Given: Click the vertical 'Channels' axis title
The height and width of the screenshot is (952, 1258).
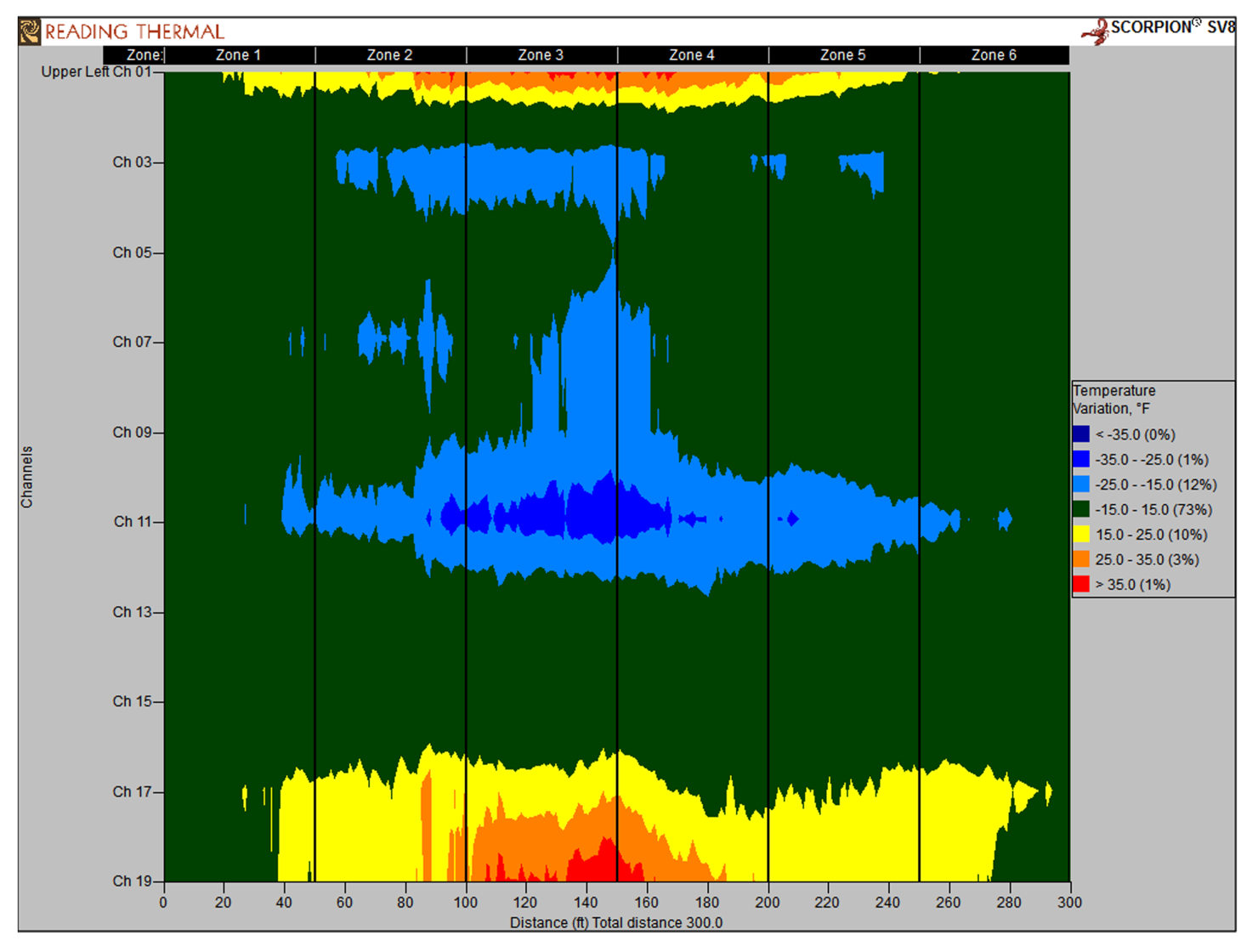Looking at the screenshot, I should pyautogui.click(x=27, y=477).
